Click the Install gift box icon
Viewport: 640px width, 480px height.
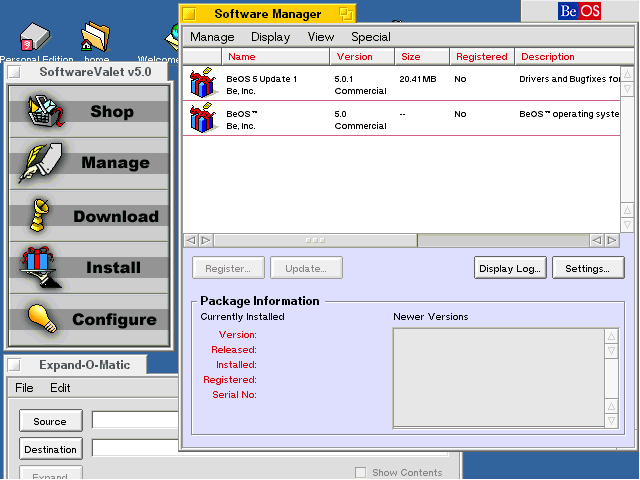[40, 267]
